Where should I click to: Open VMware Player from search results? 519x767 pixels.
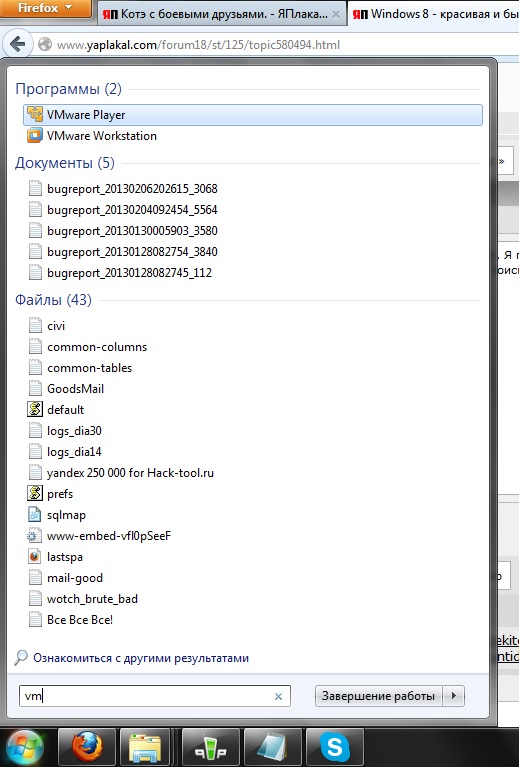coord(252,115)
